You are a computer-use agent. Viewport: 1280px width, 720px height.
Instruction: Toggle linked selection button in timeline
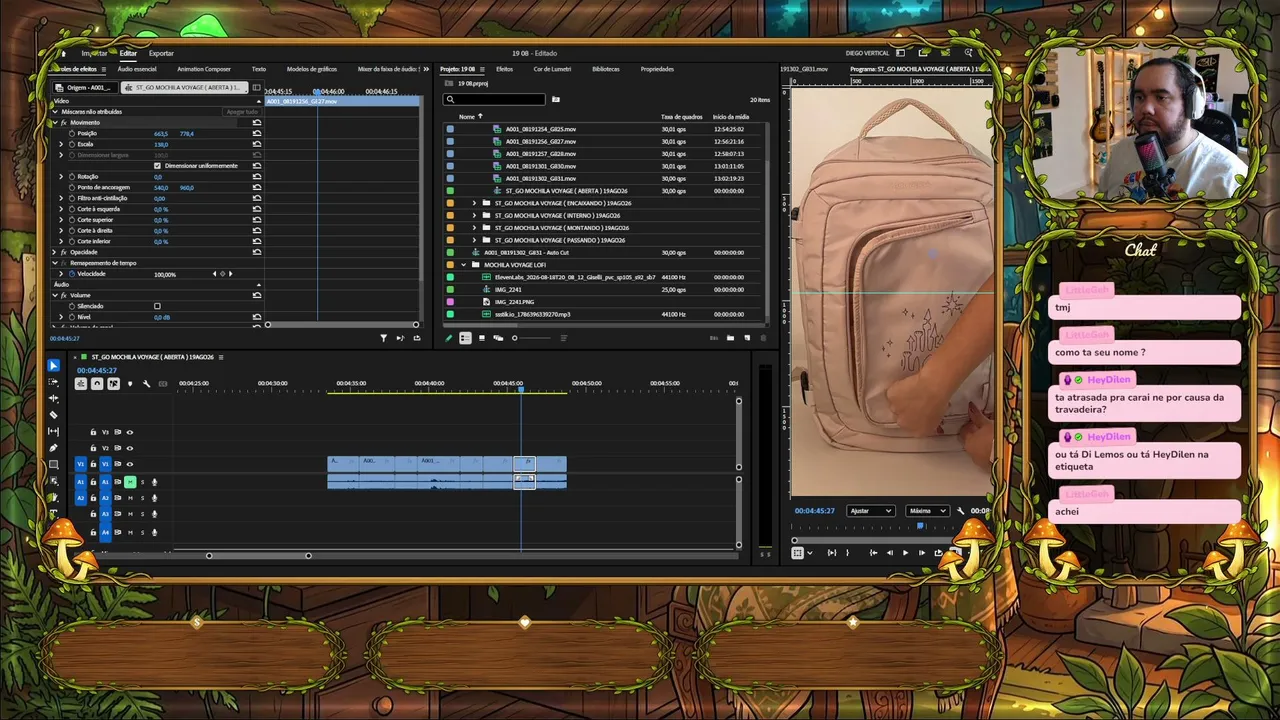tap(113, 384)
